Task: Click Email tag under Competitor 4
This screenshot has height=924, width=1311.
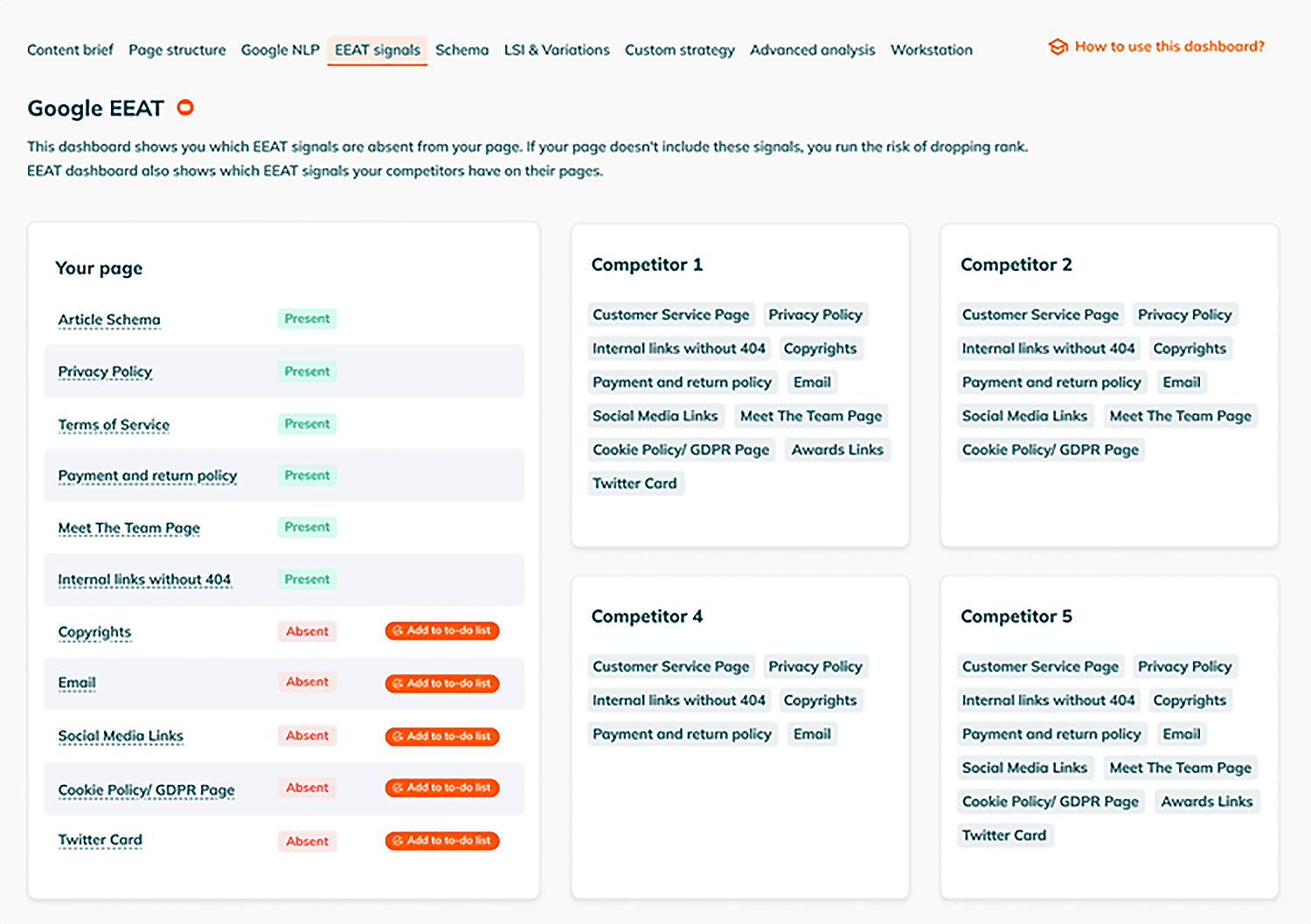Action: click(812, 734)
